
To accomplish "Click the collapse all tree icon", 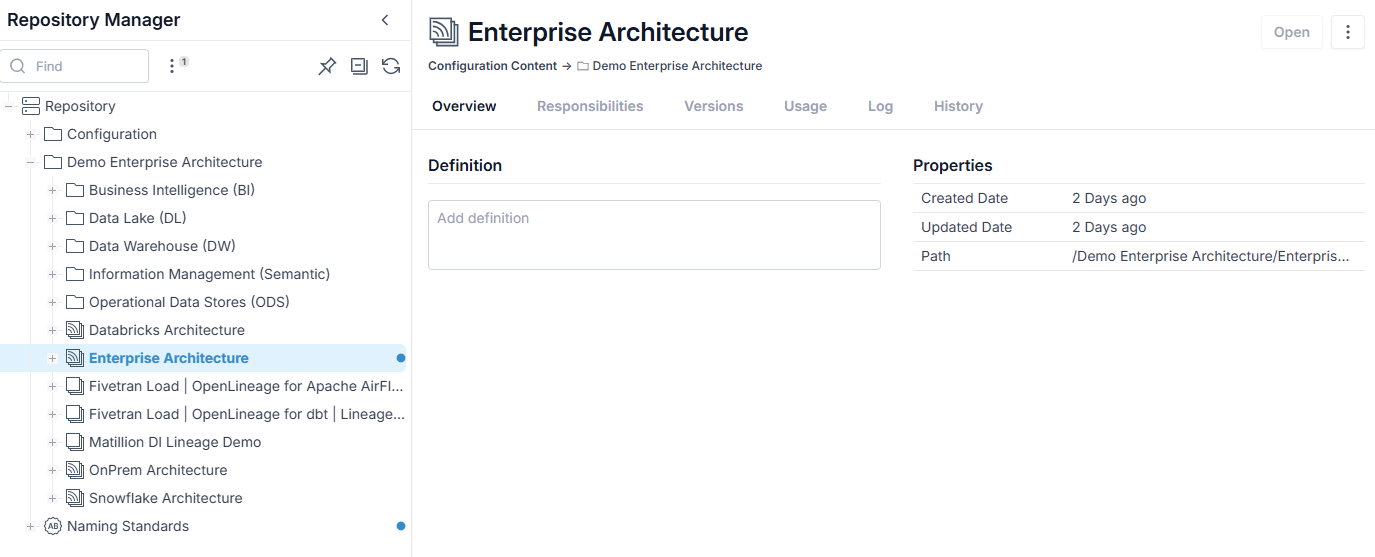I will 359,66.
